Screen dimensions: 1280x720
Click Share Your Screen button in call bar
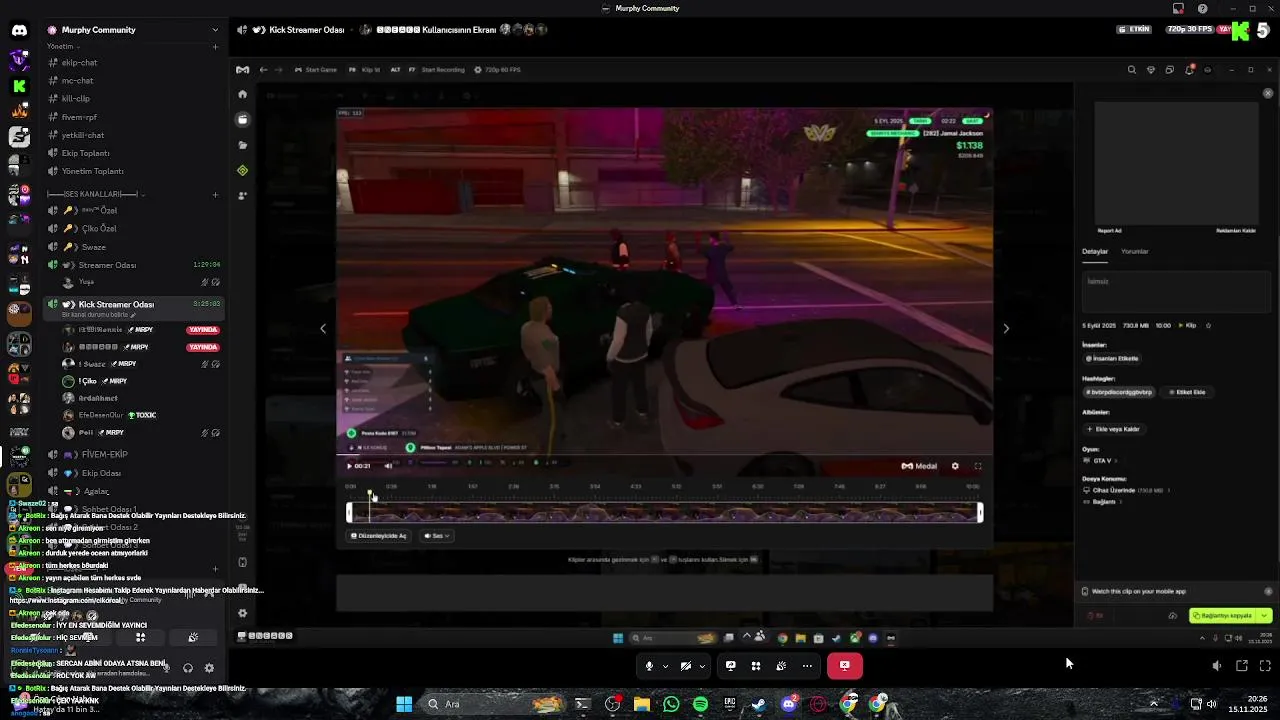point(730,666)
